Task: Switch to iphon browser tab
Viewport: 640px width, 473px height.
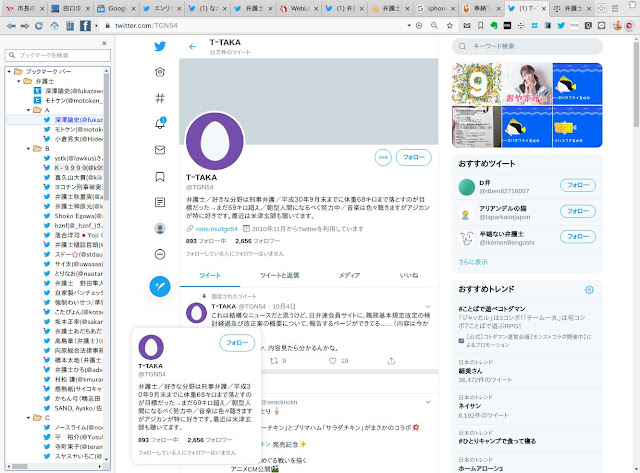Action: pos(436,8)
